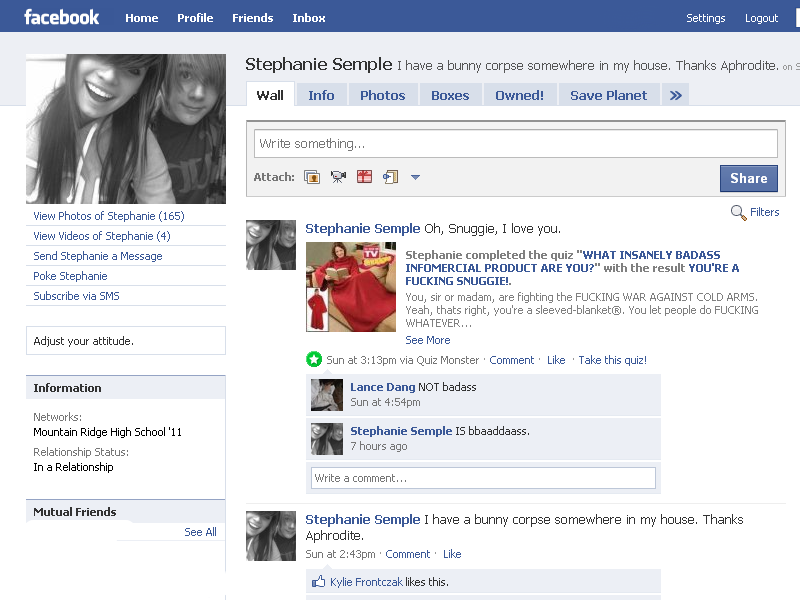Click Stephanie's large profile picture
The width and height of the screenshot is (800, 600).
point(125,128)
